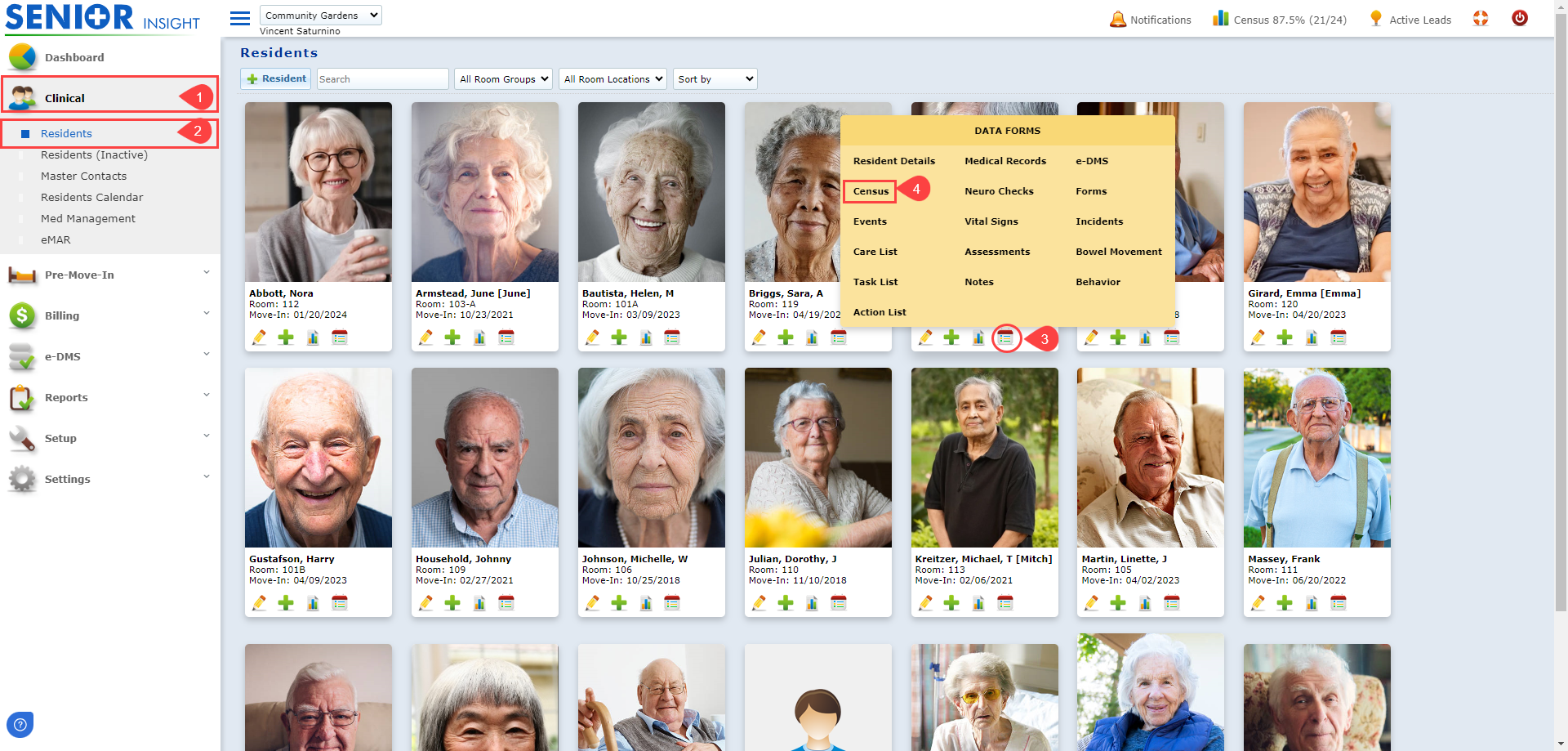Click data forms list icon for Bautista, Helen
The width and height of the screenshot is (1568, 751).
[x=672, y=338]
